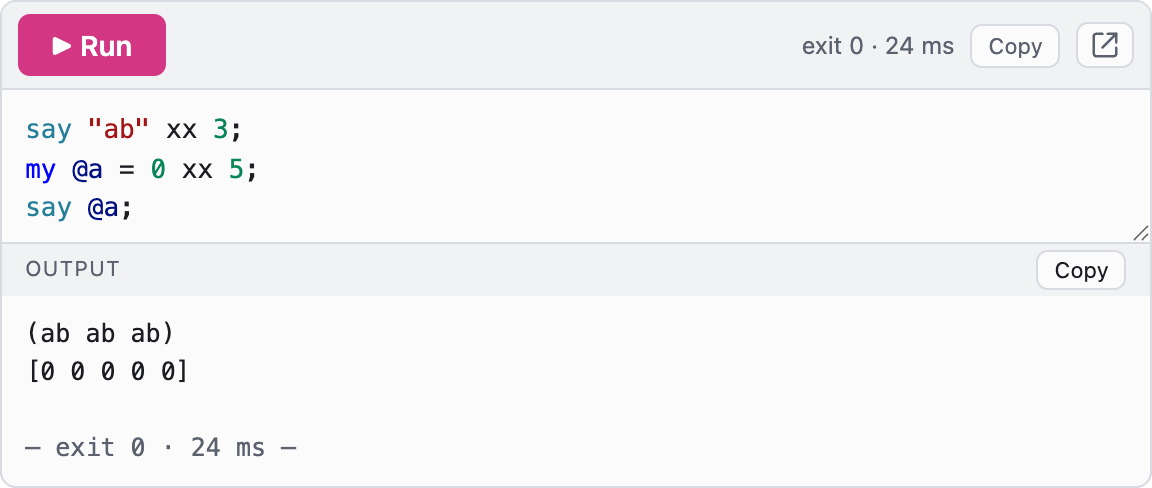Viewport: 1152px width, 488px height.
Task: Click the OUTPUT section label
Action: coord(73,269)
